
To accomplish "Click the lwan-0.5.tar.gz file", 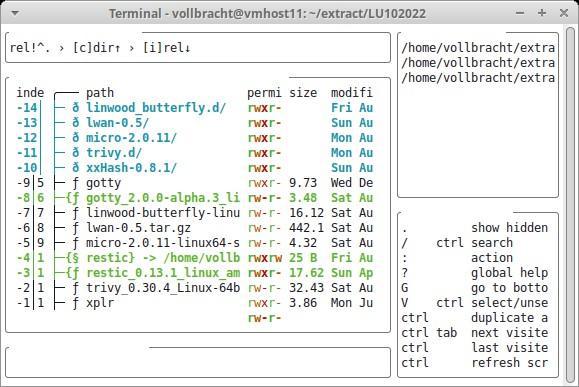I will 195,228.
